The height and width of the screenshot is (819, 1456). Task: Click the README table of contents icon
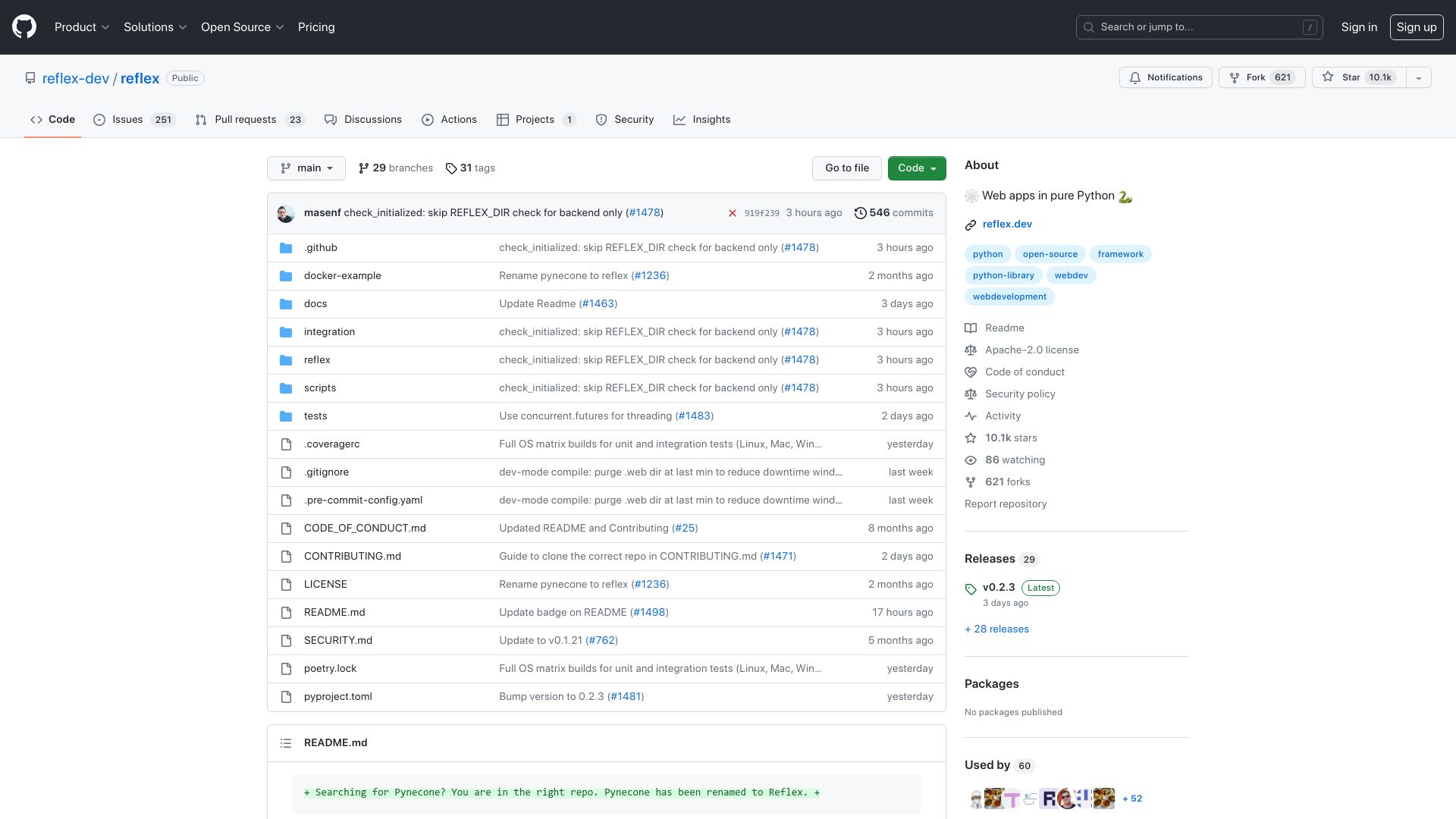286,743
